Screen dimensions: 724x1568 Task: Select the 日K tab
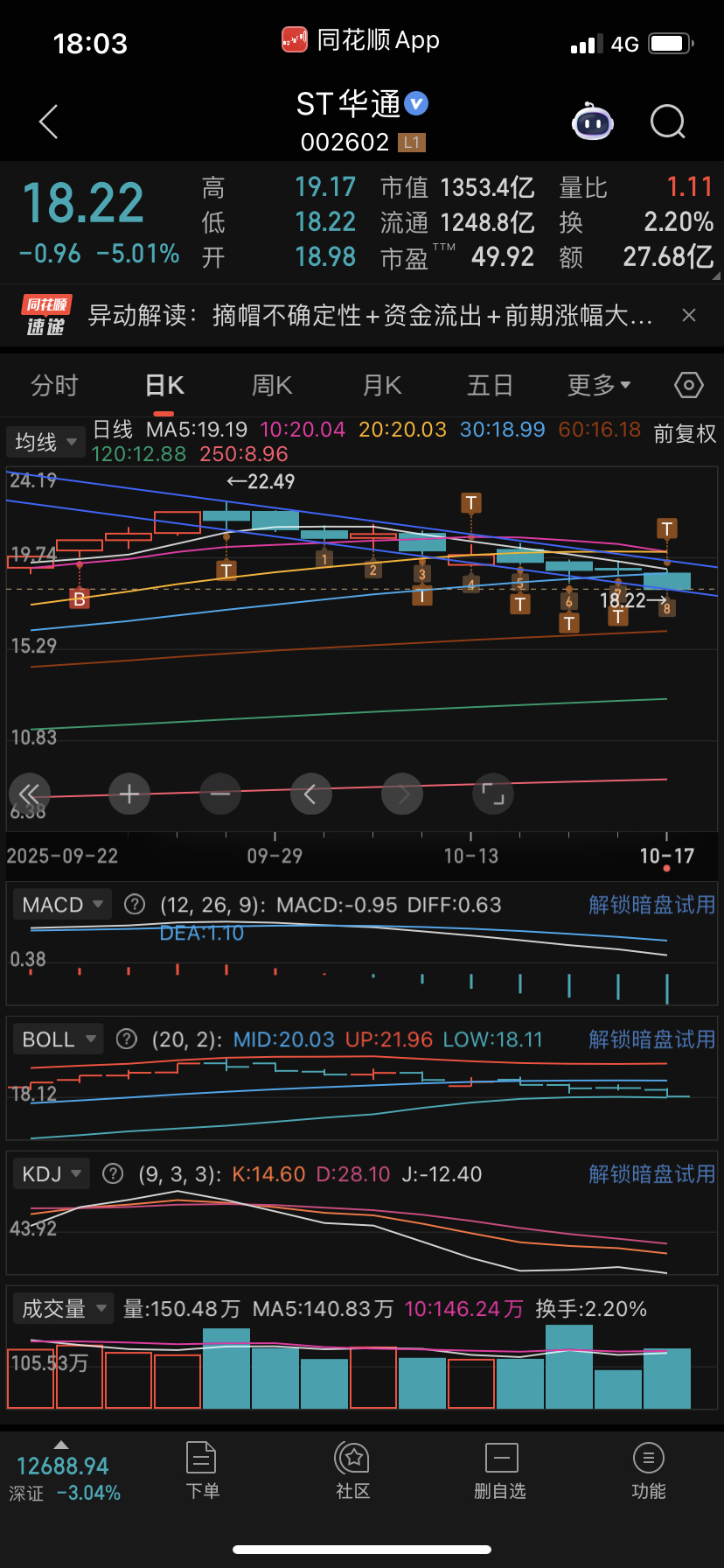[x=164, y=385]
